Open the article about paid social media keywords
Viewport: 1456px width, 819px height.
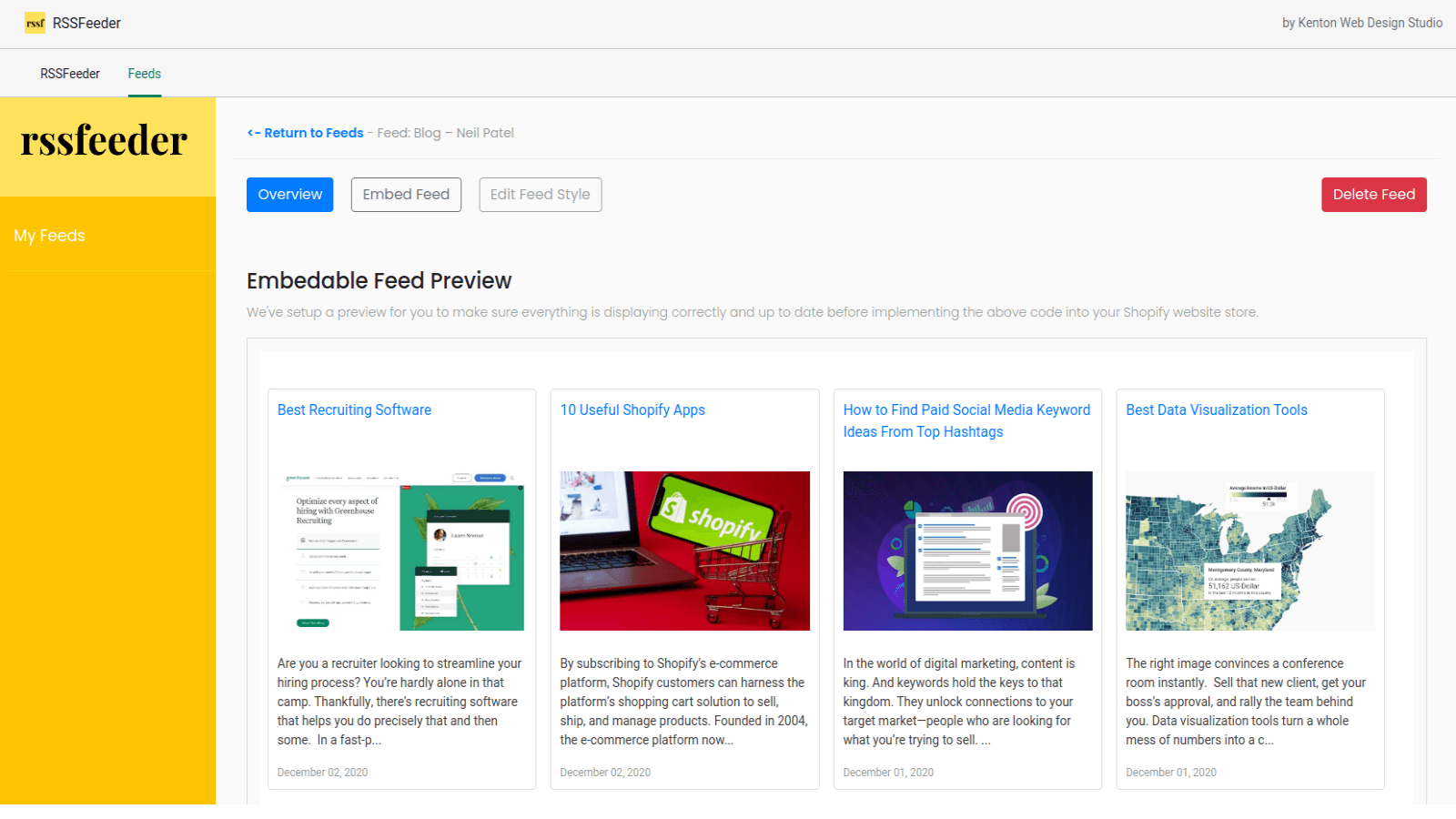pos(966,420)
